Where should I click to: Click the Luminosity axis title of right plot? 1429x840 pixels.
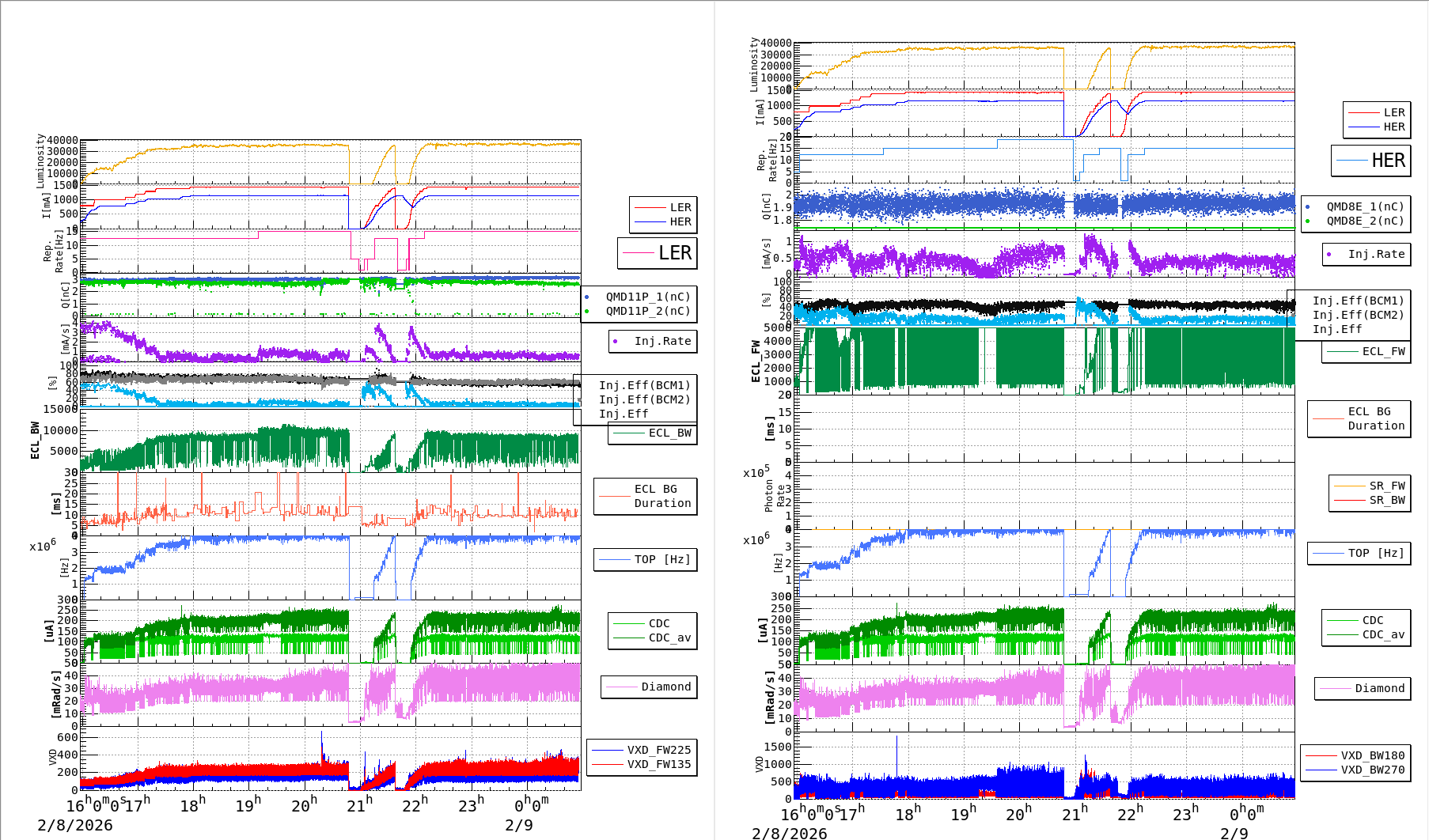tap(754, 64)
